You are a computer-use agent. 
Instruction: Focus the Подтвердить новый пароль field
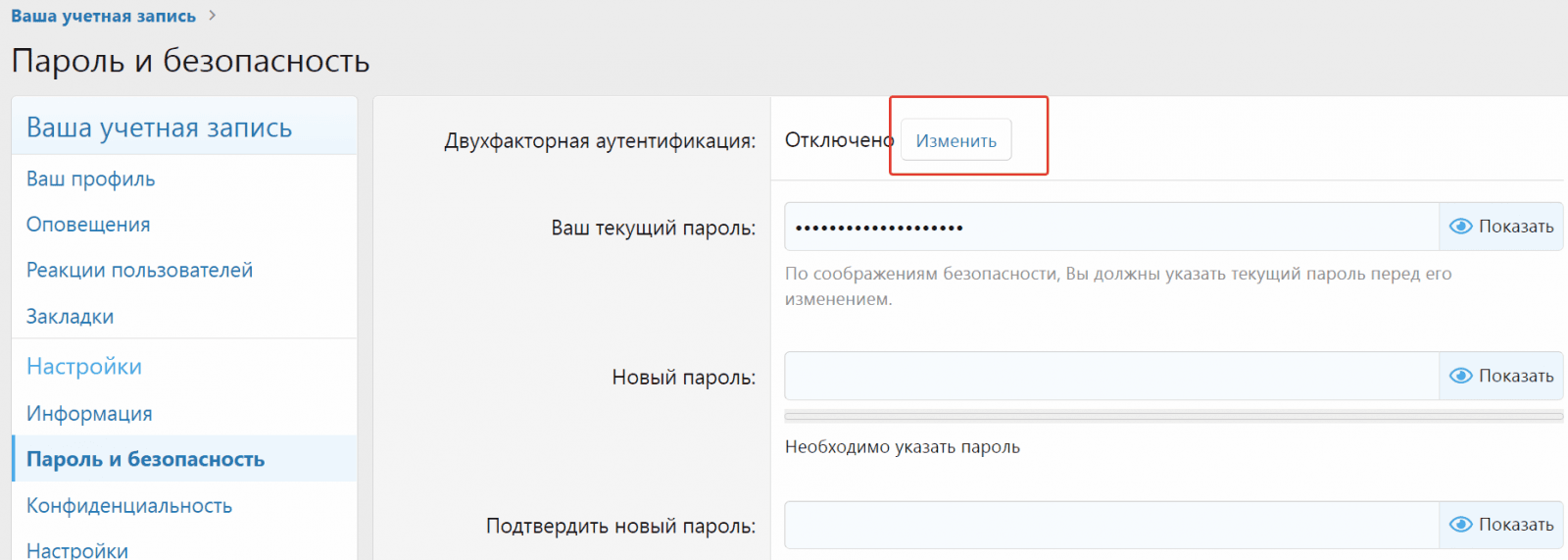tap(1111, 525)
